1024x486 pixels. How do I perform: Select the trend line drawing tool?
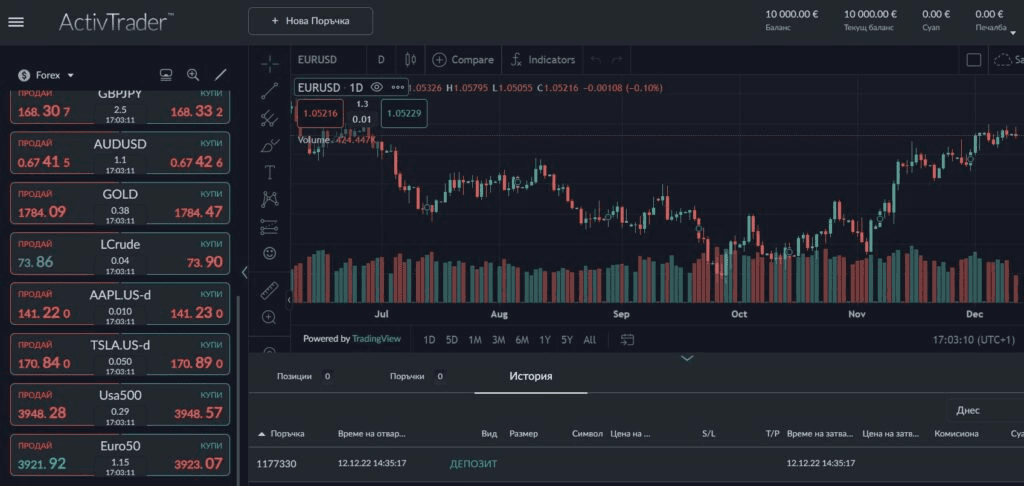(269, 91)
